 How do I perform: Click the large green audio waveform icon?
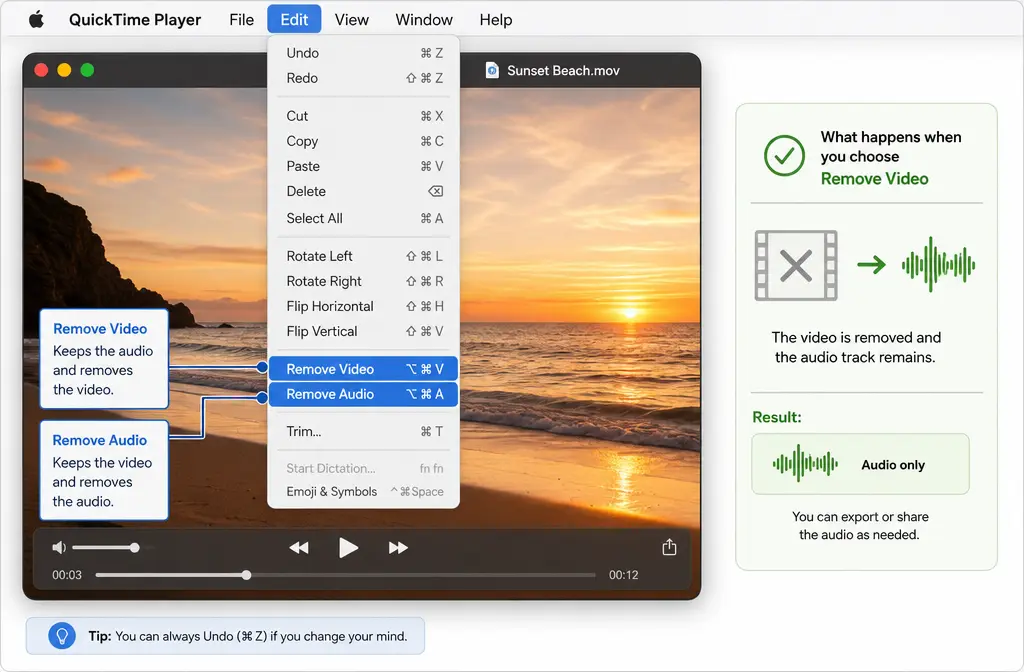coord(938,264)
